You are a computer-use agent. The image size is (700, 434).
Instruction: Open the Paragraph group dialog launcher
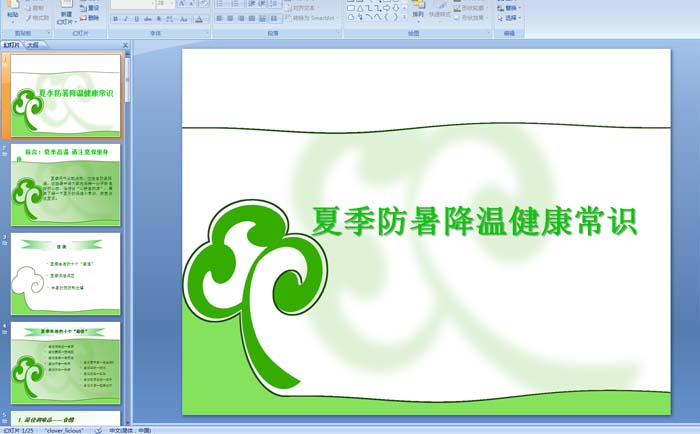point(338,33)
